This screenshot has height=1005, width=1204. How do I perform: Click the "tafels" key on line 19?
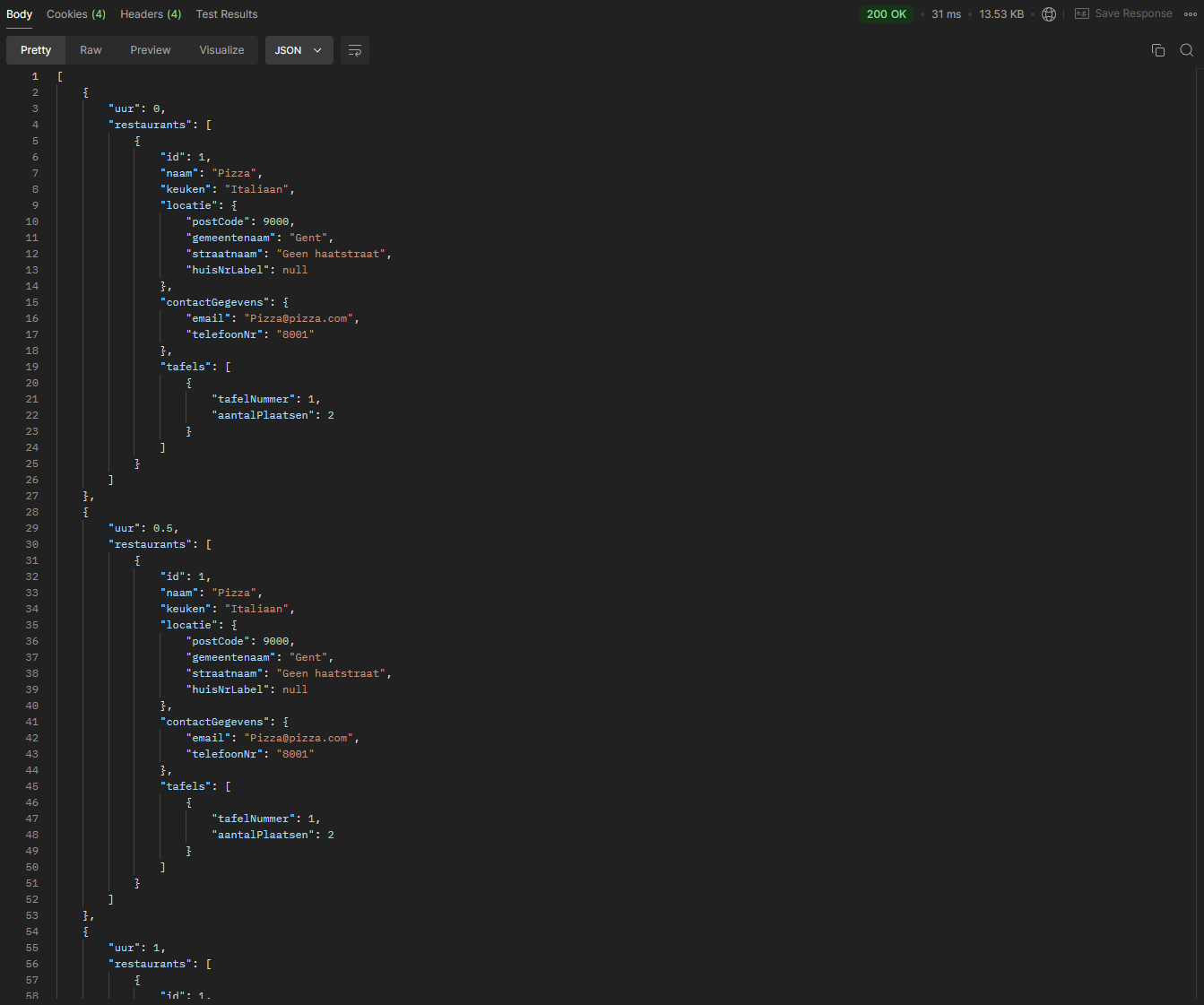click(186, 367)
